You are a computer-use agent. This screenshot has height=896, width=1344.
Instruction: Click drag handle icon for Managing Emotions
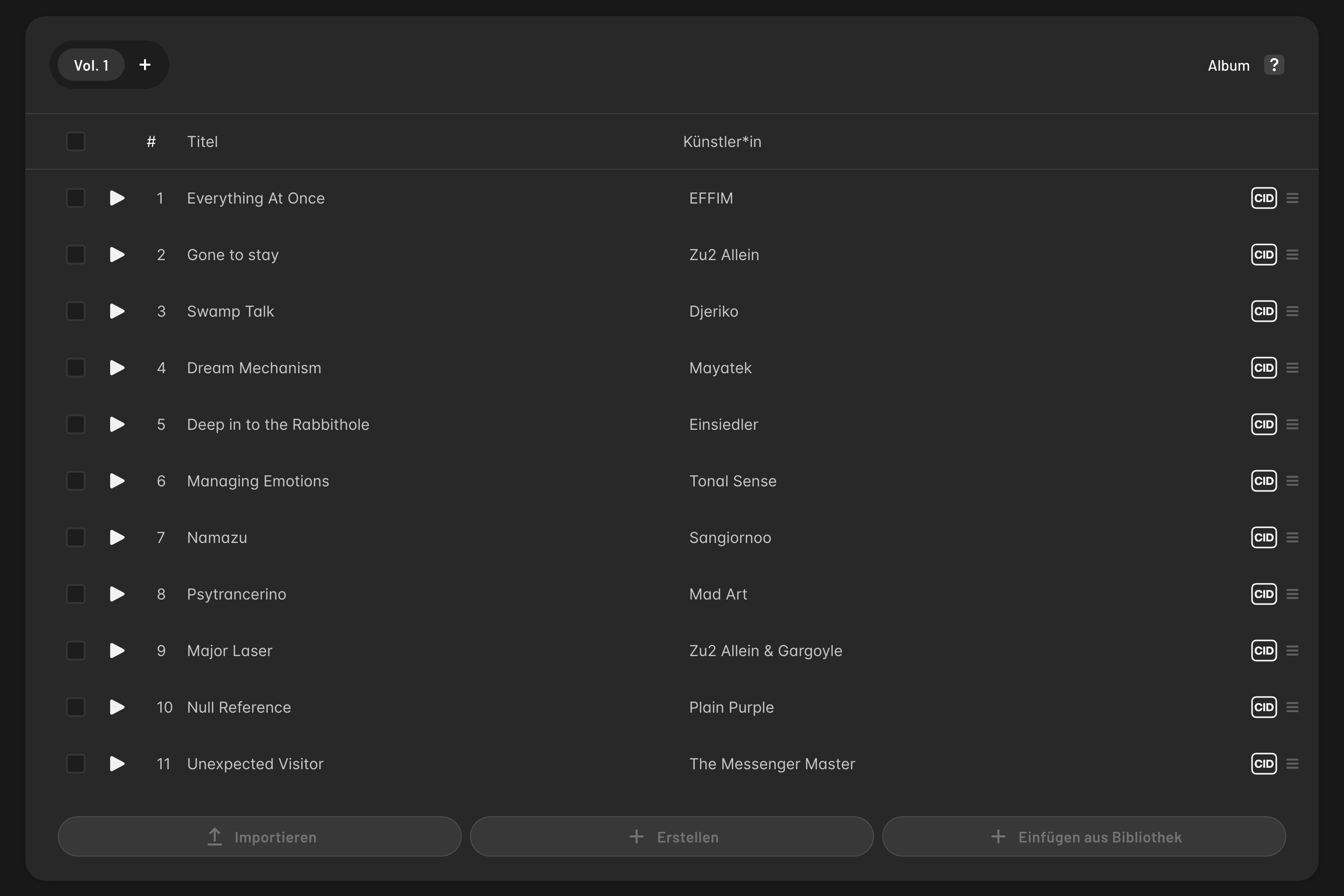click(1292, 481)
